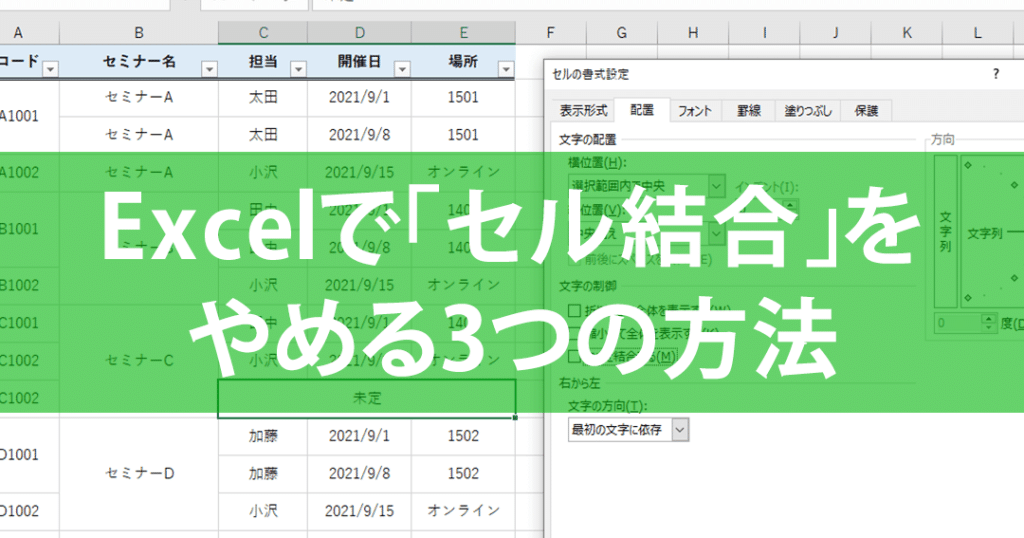Select the 1501 cell beside 2021/9/8
1024x538 pixels.
pos(463,134)
